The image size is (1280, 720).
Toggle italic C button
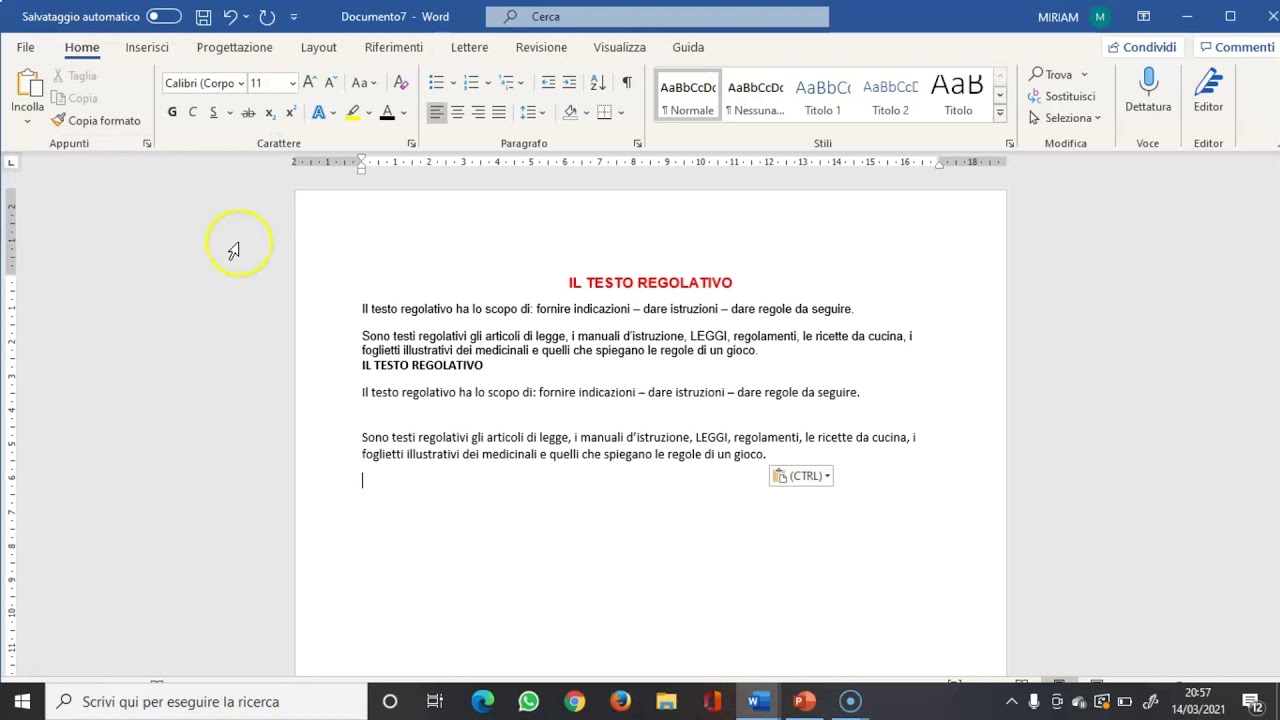(192, 112)
